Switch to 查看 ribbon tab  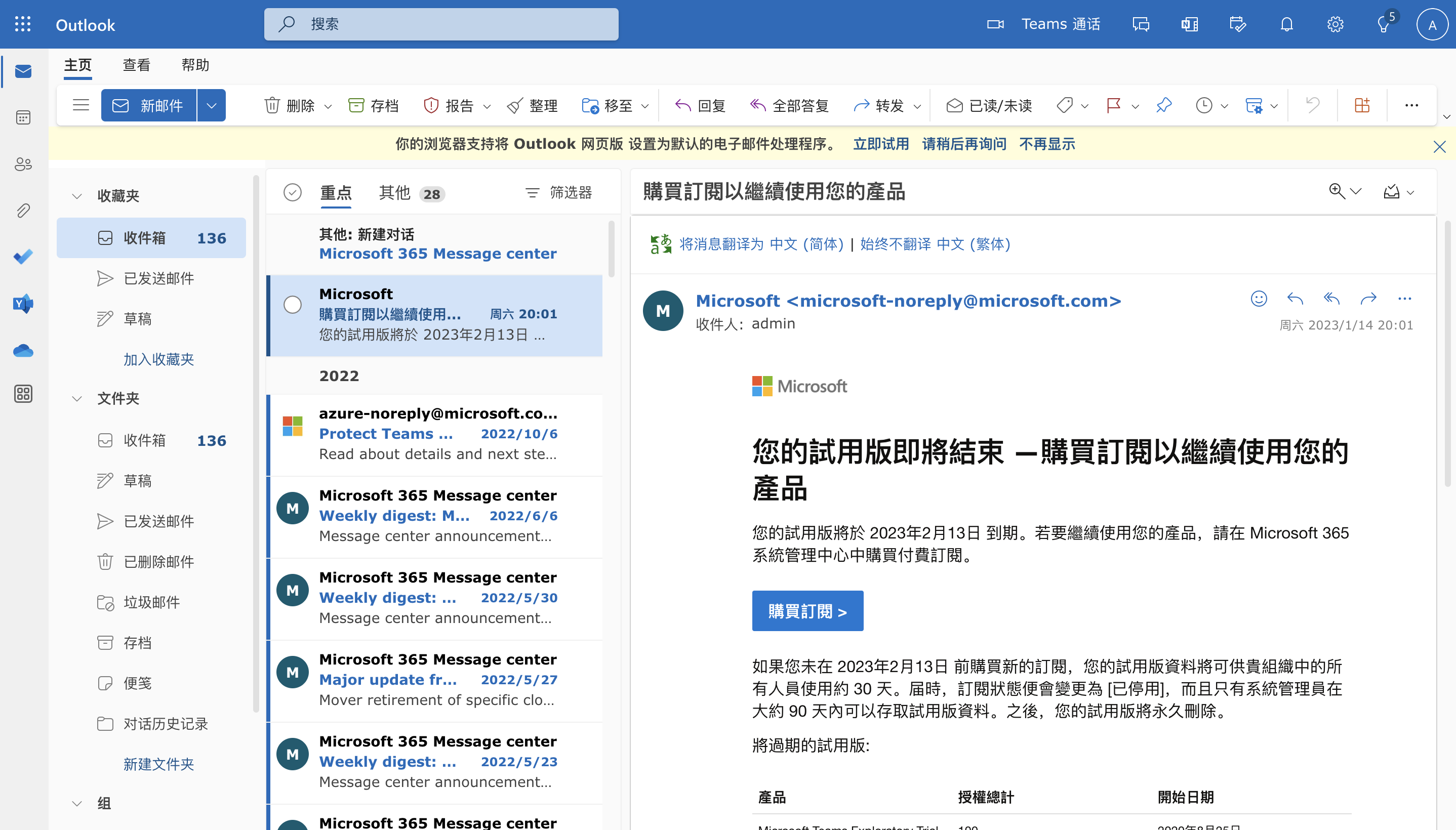click(x=137, y=65)
